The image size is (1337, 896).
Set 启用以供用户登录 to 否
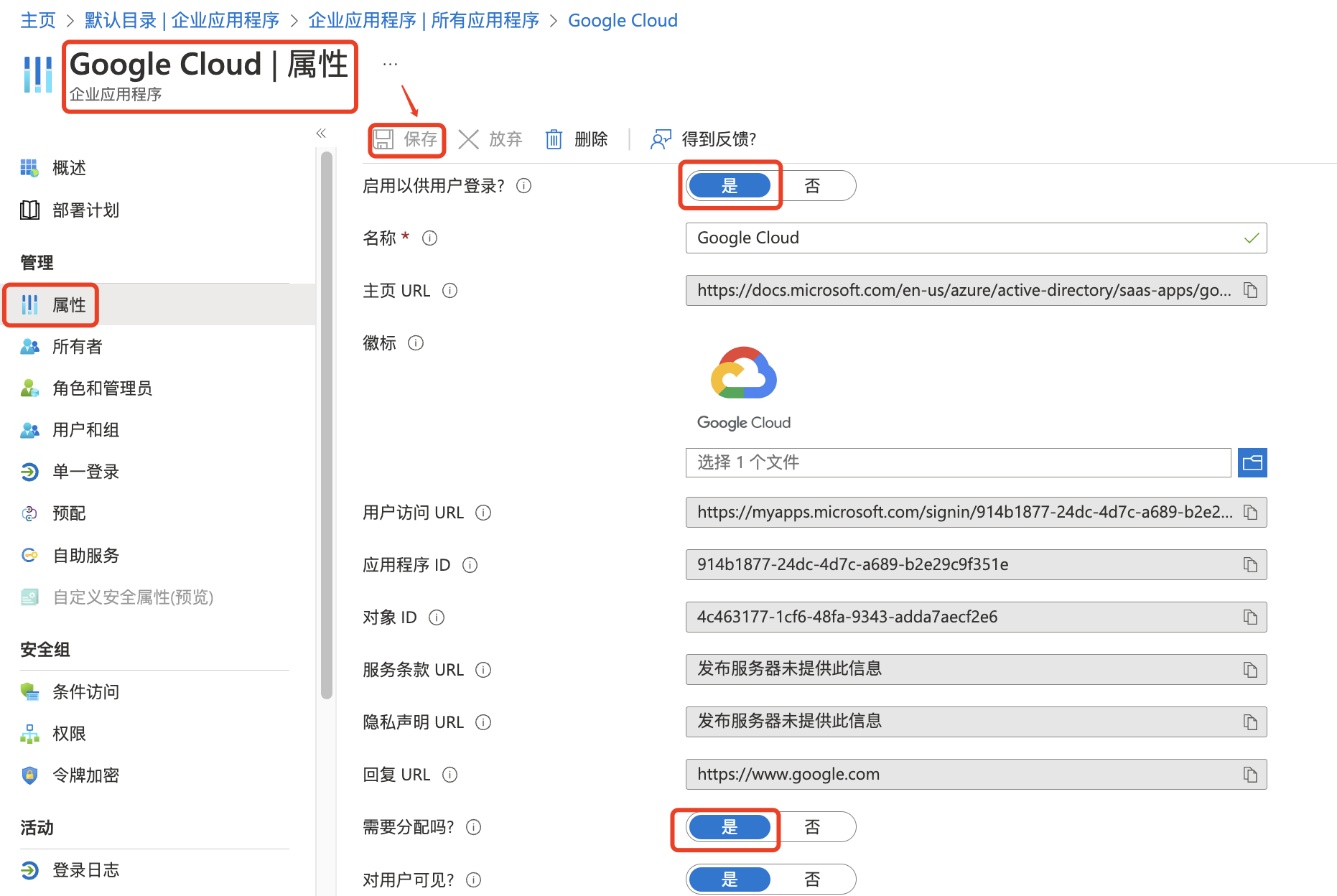click(812, 186)
